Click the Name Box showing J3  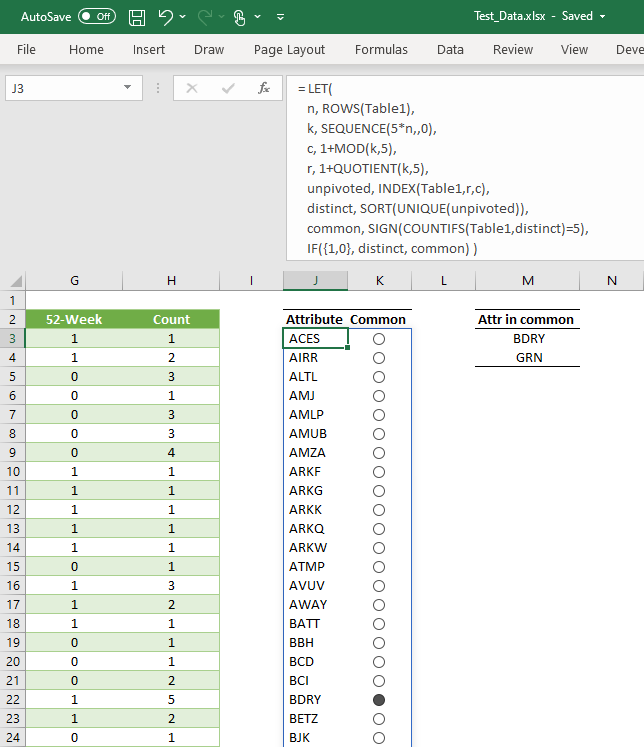(x=74, y=88)
